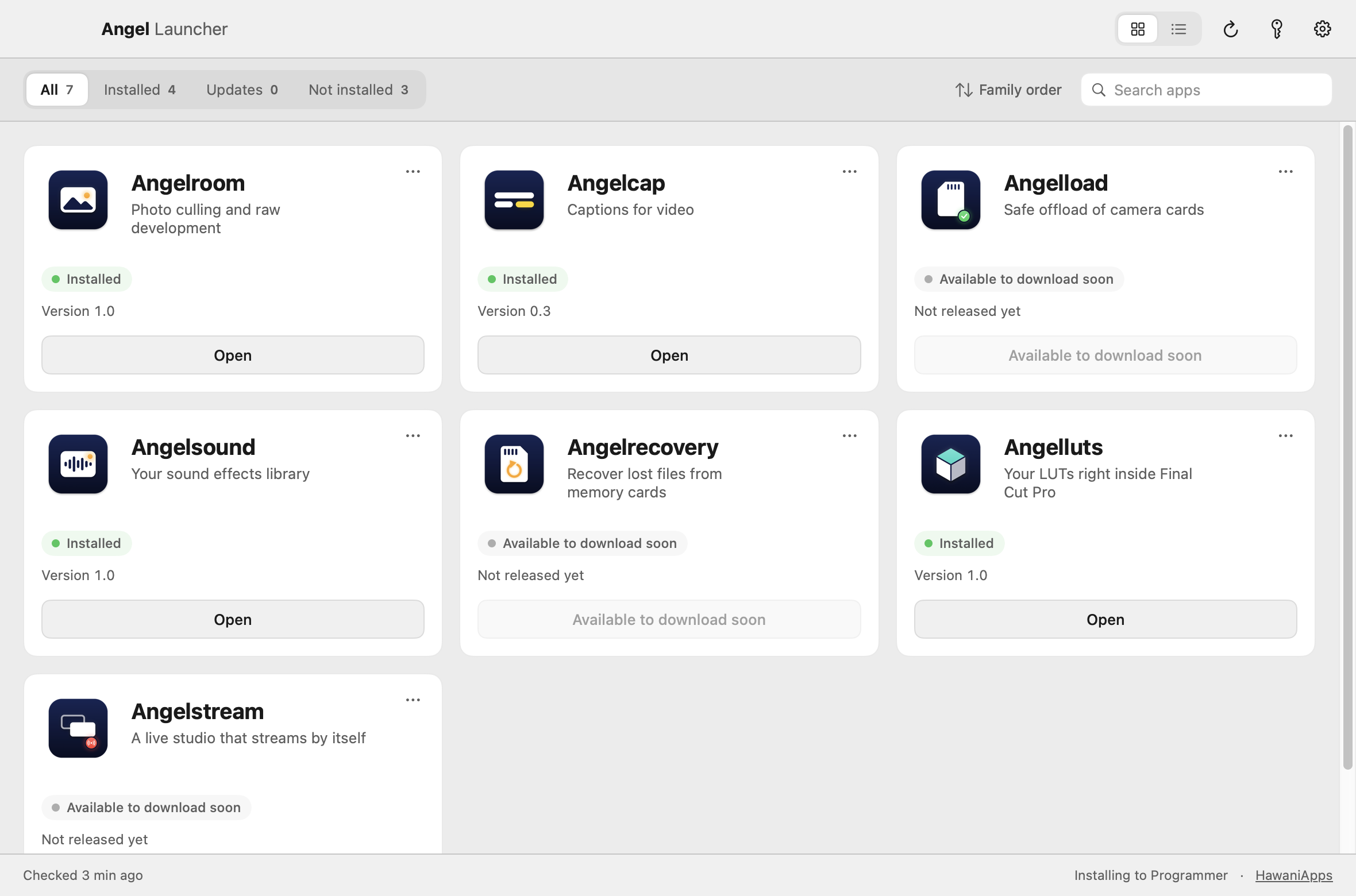Change the Family order sorting
The width and height of the screenshot is (1356, 896).
tap(1008, 90)
